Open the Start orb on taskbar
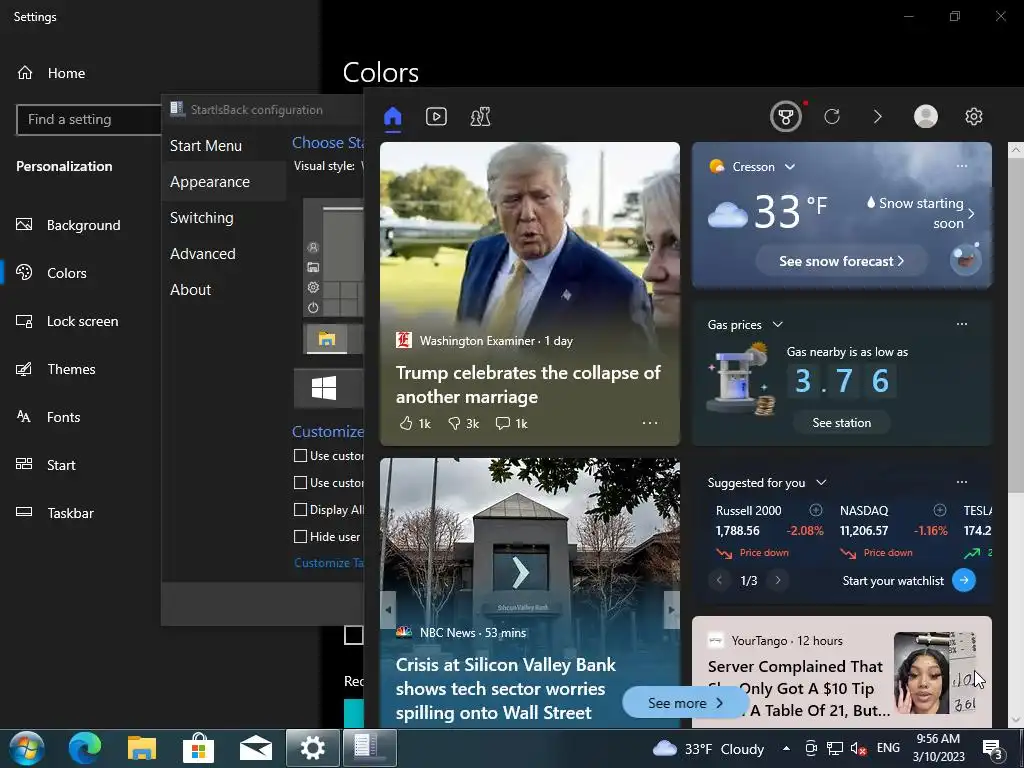Viewport: 1024px width, 768px height. click(27, 748)
